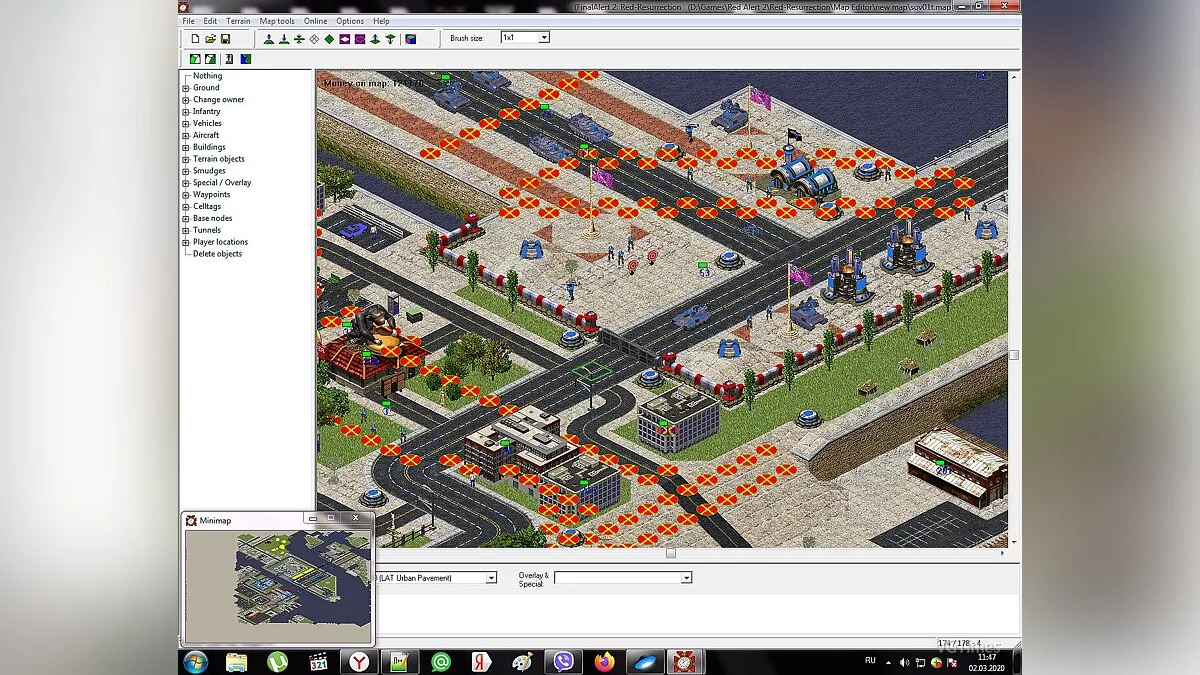Click the map view horizontal scrollbar thumb
The image size is (1200, 675).
tap(671, 553)
